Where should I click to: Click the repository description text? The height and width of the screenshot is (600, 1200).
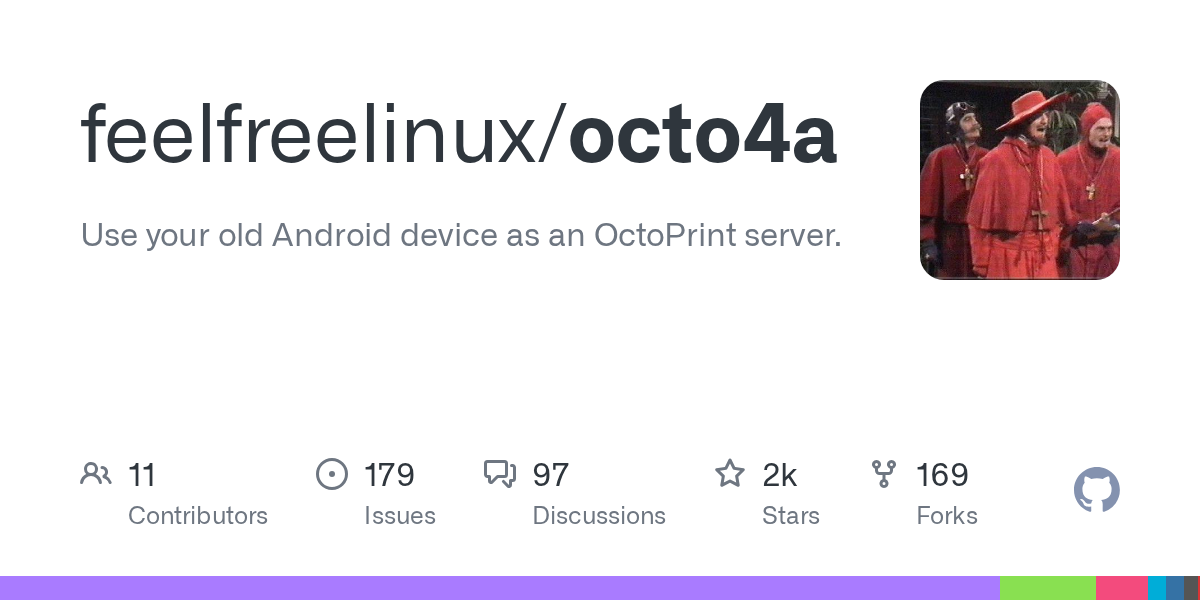click(461, 236)
